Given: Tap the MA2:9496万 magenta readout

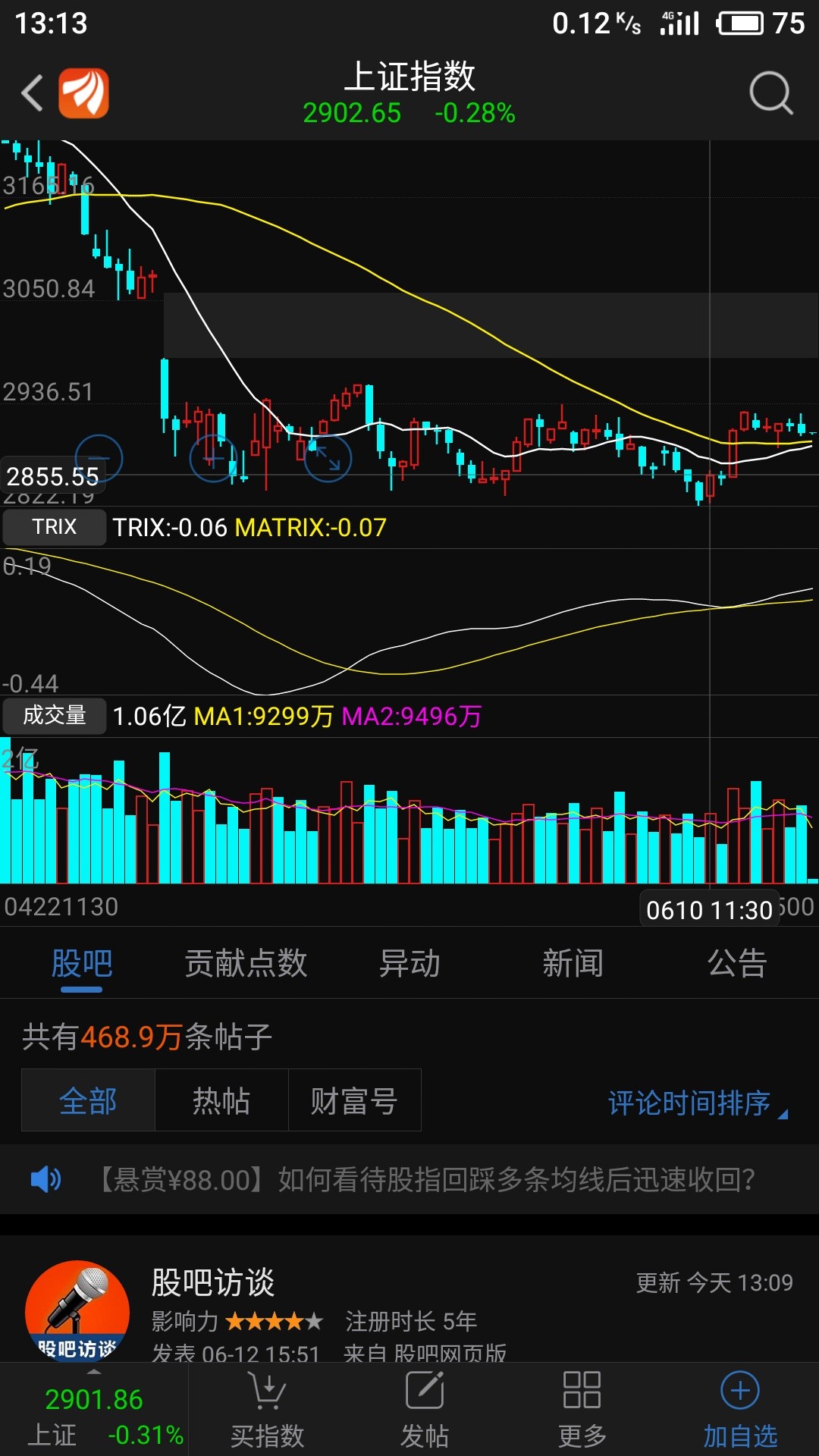Looking at the screenshot, I should pyautogui.click(x=412, y=716).
